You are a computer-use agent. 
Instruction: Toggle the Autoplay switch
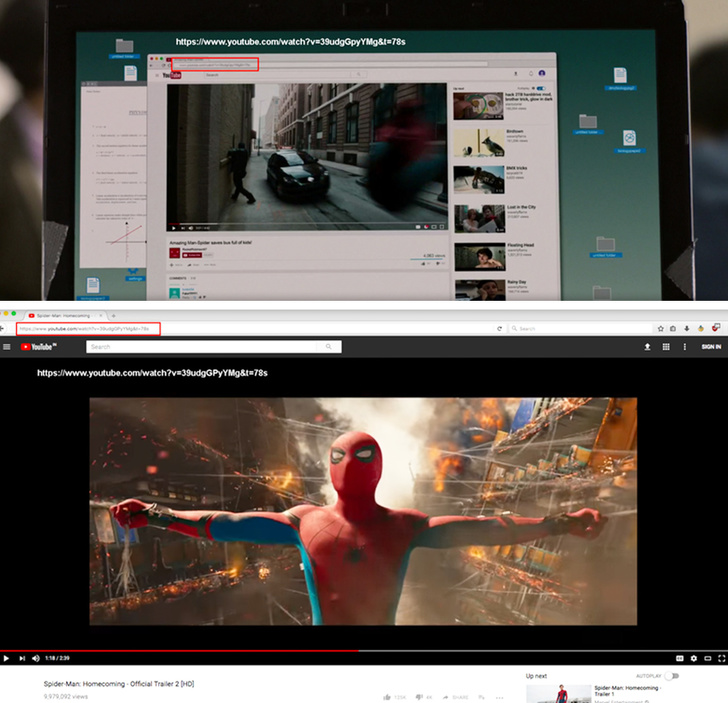click(x=671, y=676)
